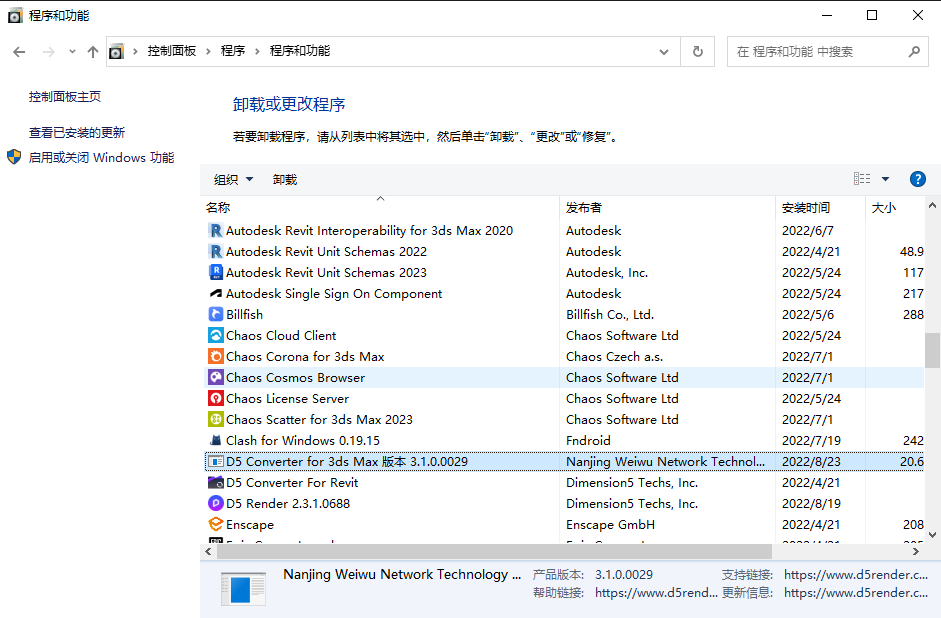The width and height of the screenshot is (941, 618).
Task: Click the vertical scrollbar down arrow
Action: 932,535
